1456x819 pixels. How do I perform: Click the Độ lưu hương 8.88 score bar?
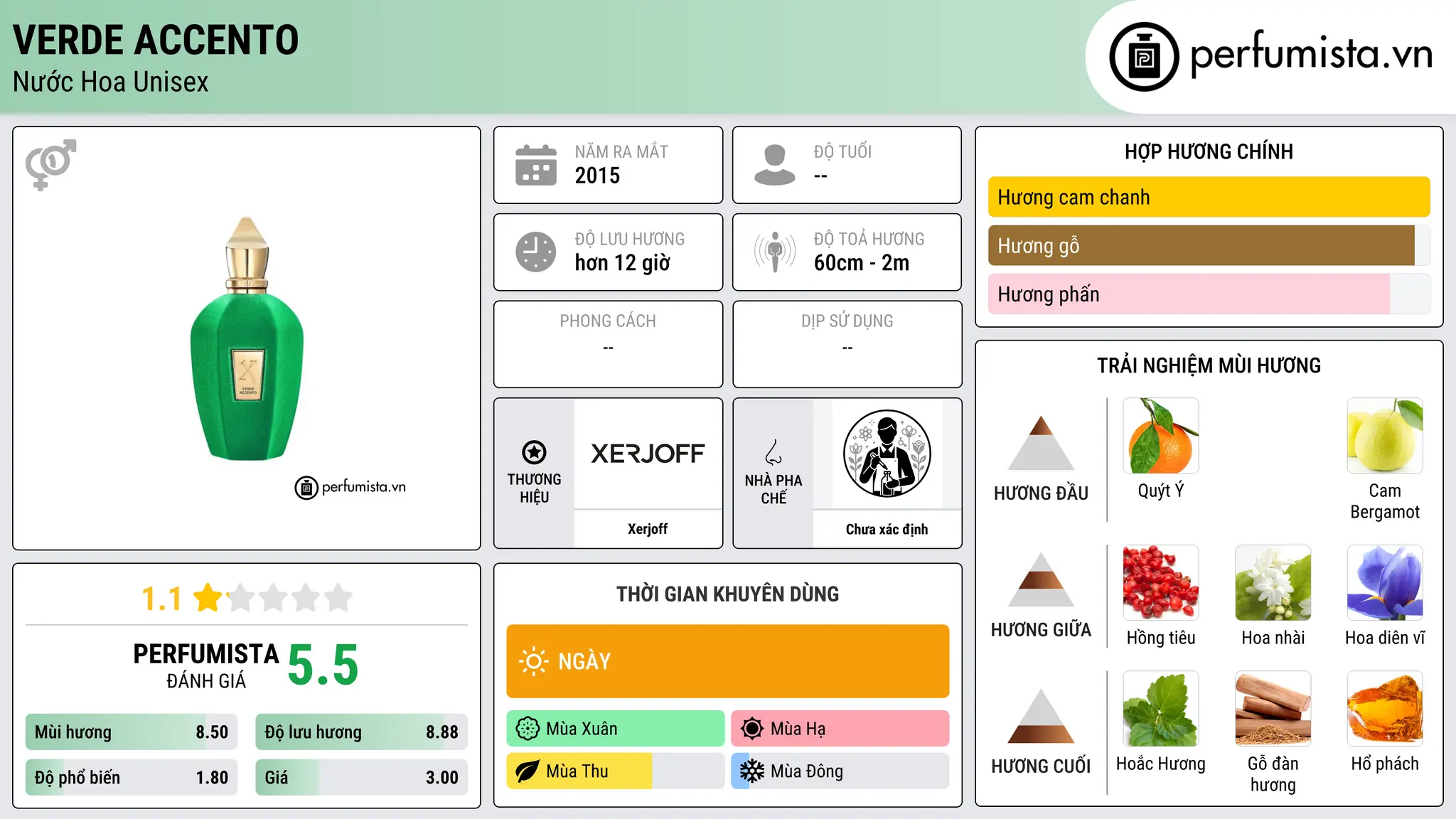[x=361, y=732]
